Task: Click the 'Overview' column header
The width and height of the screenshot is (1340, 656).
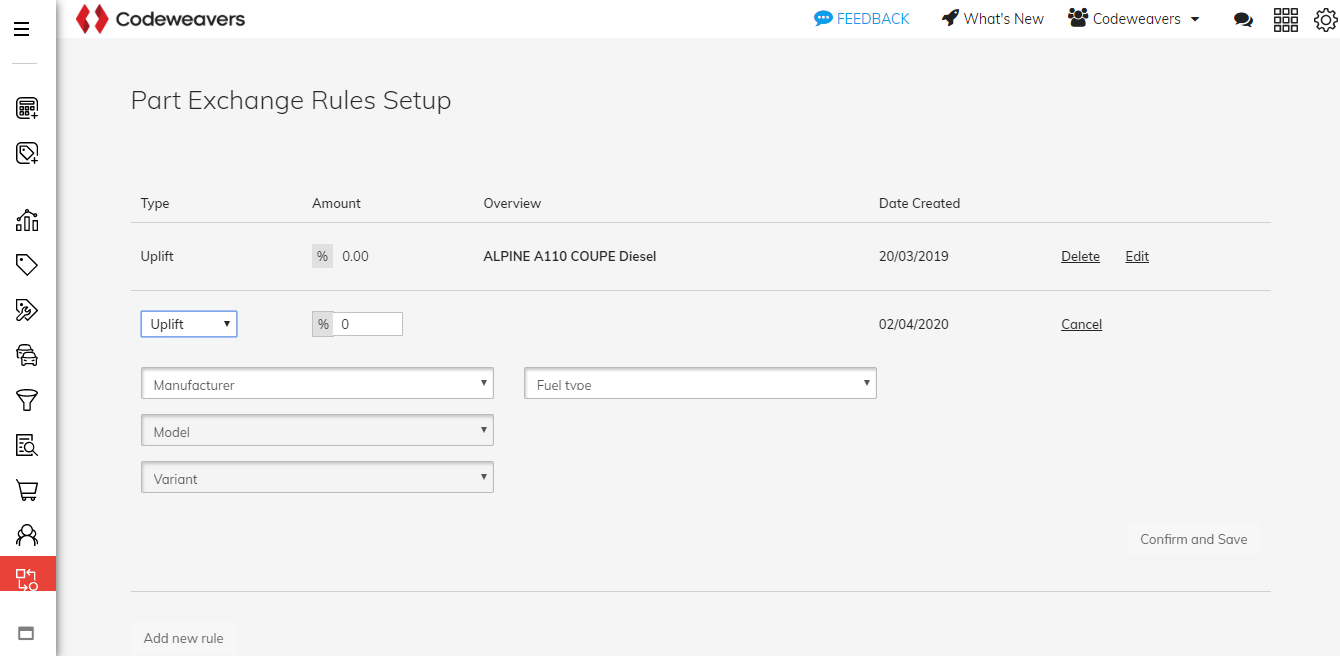Action: [512, 203]
